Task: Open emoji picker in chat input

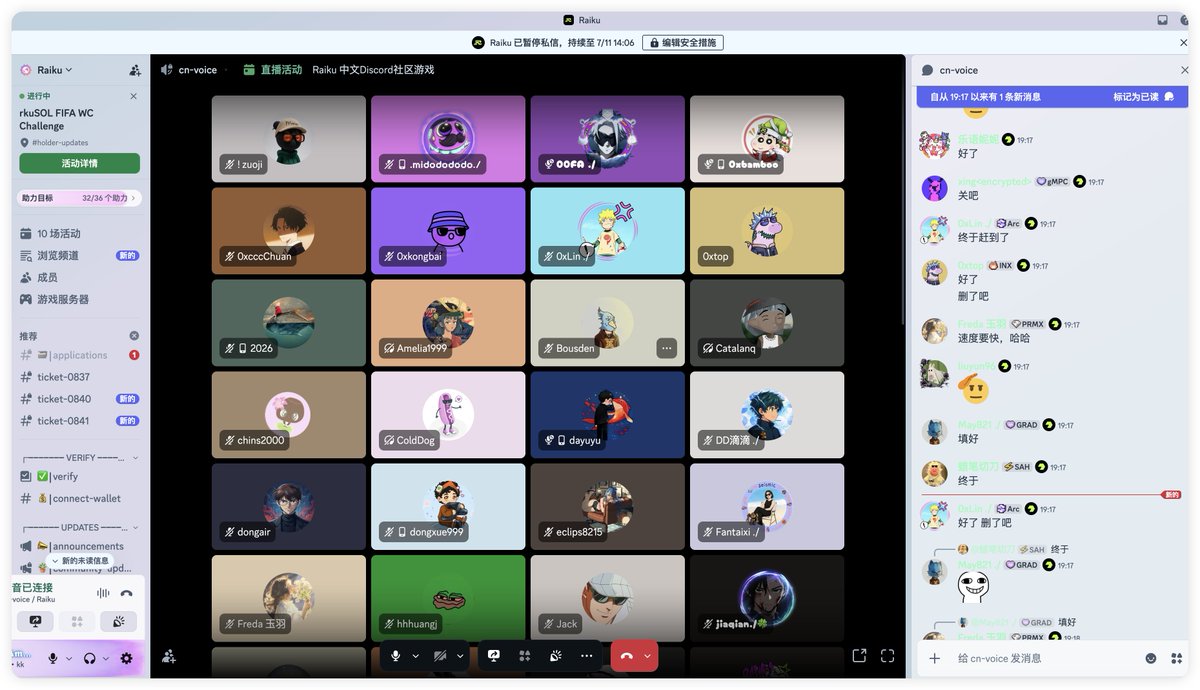Action: [x=1151, y=658]
